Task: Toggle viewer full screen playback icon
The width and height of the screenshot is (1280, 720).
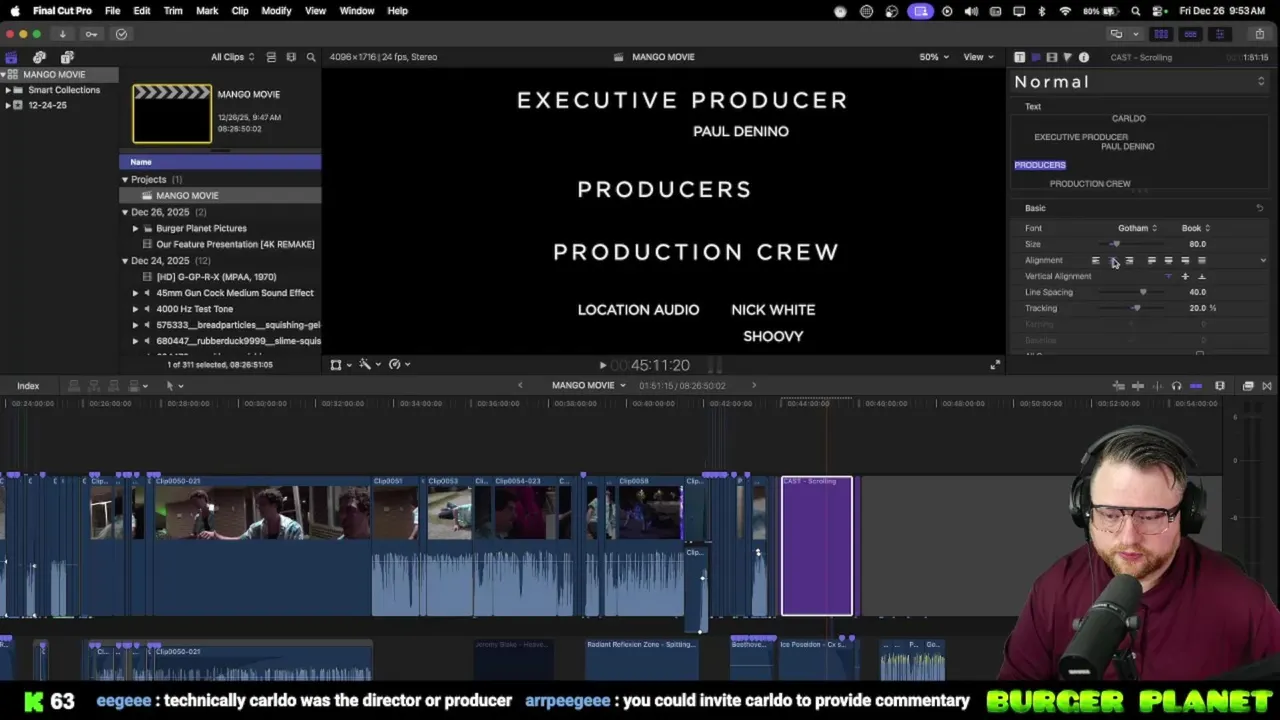Action: pyautogui.click(x=994, y=365)
